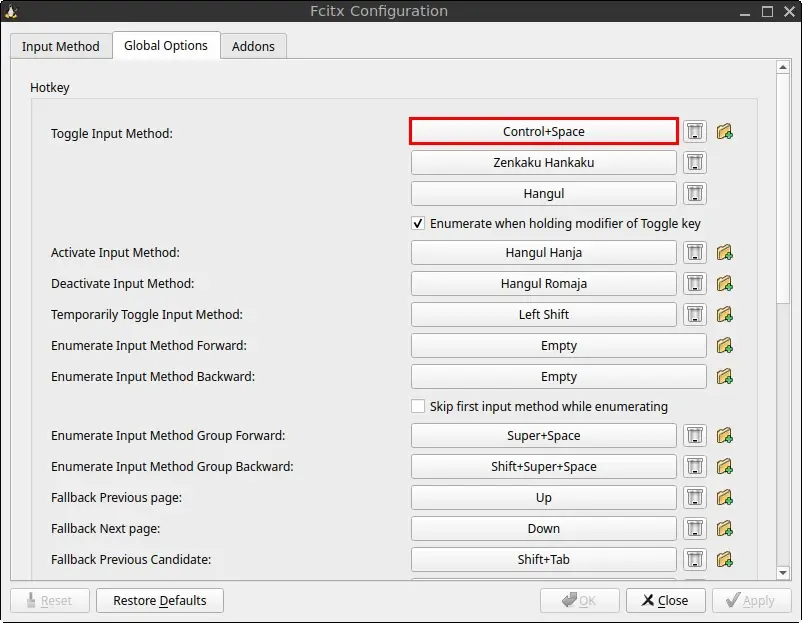The image size is (802, 623).
Task: Uncheck Enumerate when holding modifier of Toggle key
Action: click(418, 224)
